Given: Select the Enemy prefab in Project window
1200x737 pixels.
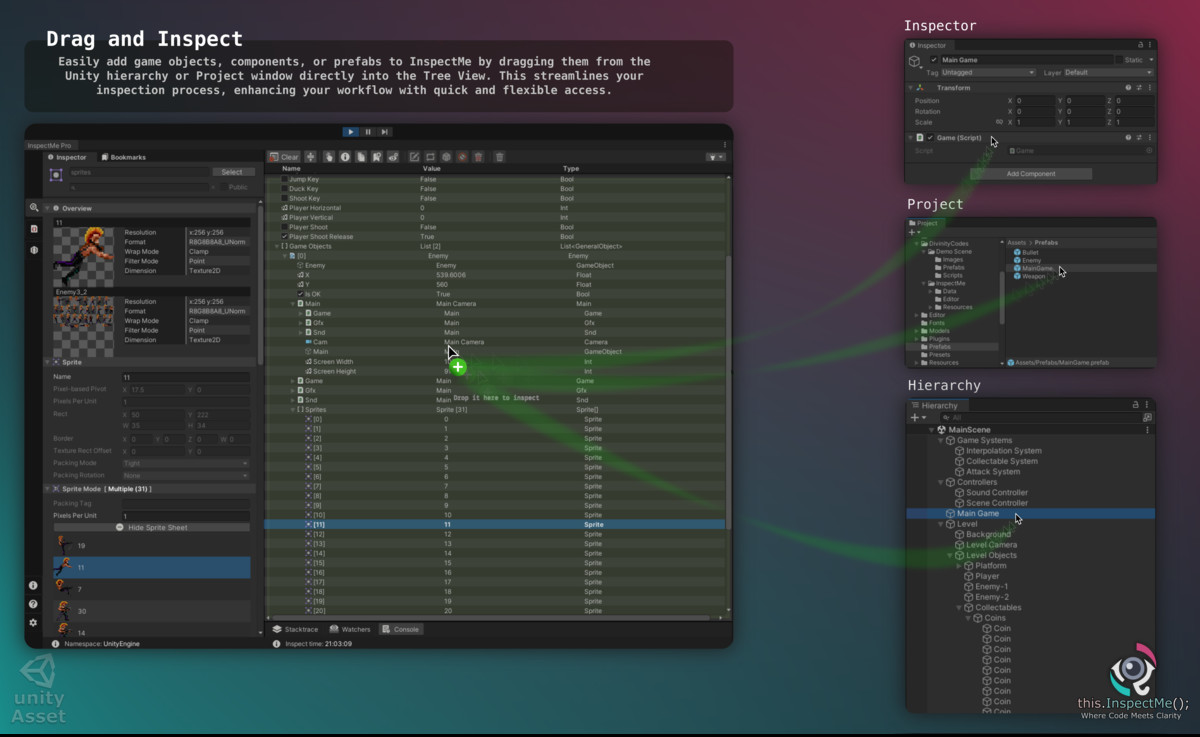Looking at the screenshot, I should [1028, 261].
